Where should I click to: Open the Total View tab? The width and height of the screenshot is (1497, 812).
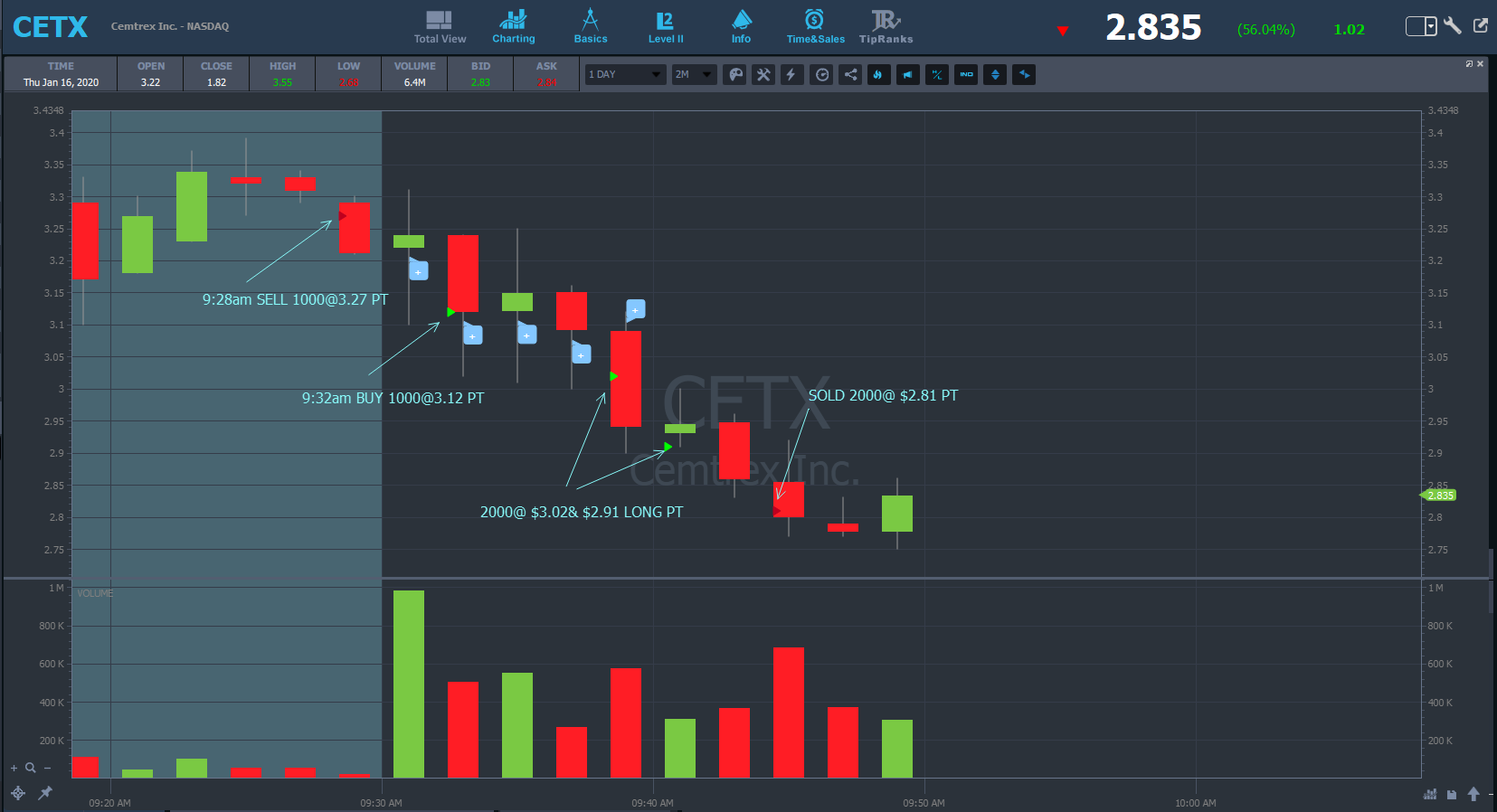(x=440, y=26)
